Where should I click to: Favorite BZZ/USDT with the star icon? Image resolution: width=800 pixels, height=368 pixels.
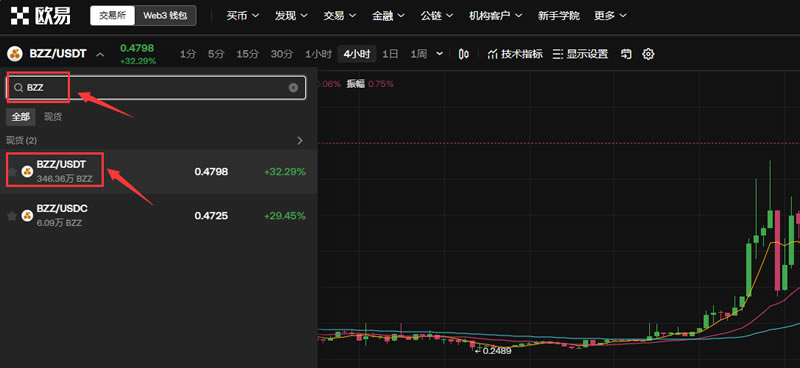(x=11, y=171)
